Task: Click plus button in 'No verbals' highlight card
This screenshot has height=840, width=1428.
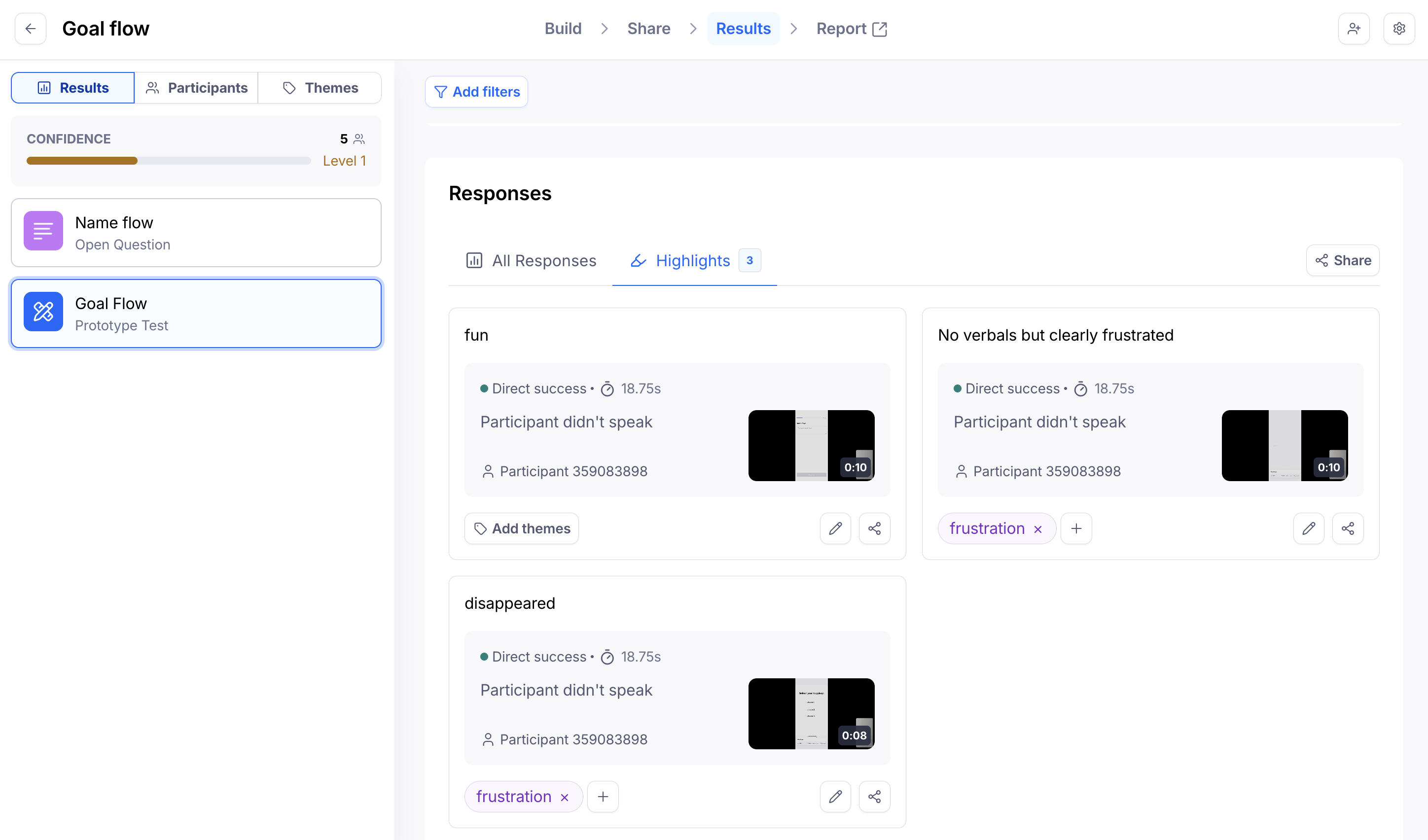Action: pyautogui.click(x=1075, y=528)
